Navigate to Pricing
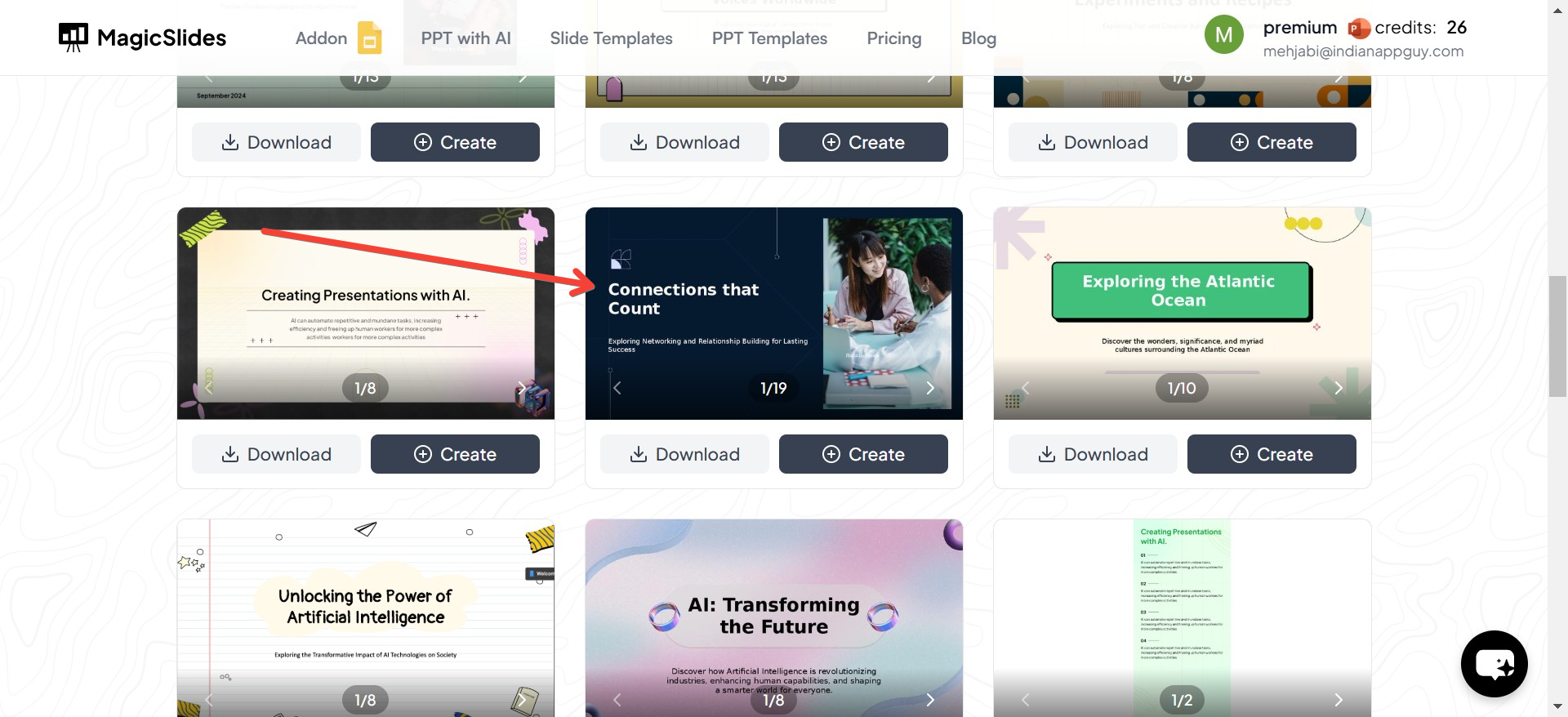 pyautogui.click(x=894, y=38)
